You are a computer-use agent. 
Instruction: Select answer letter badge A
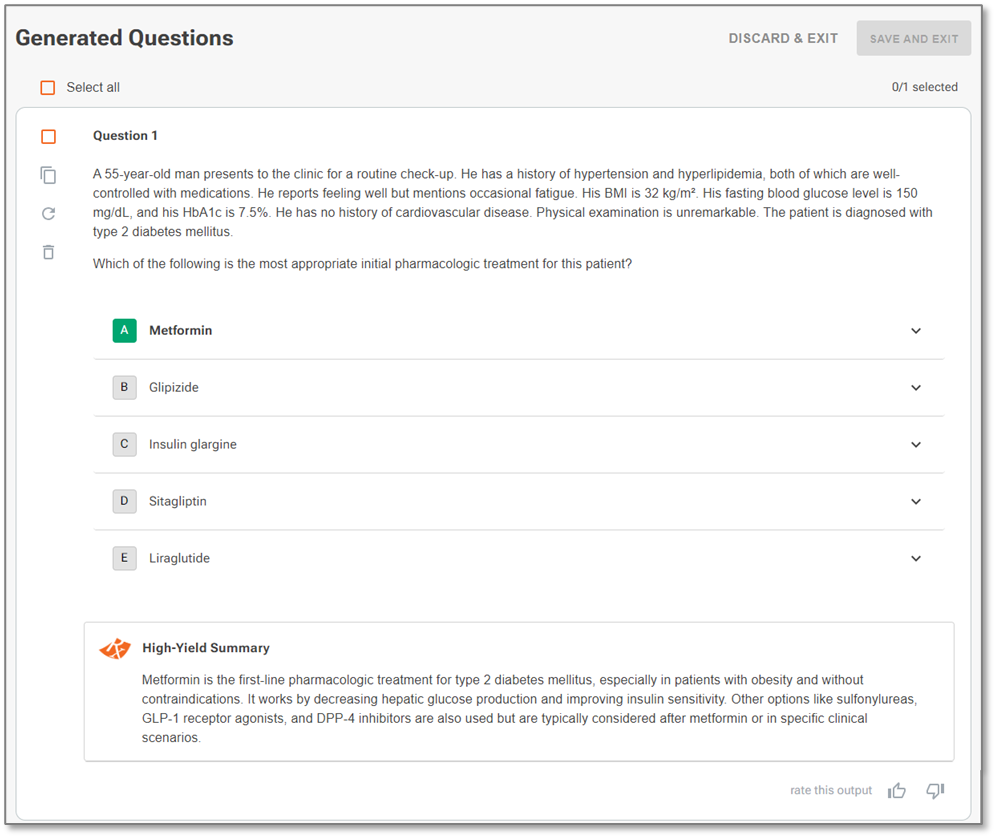pyautogui.click(x=124, y=330)
